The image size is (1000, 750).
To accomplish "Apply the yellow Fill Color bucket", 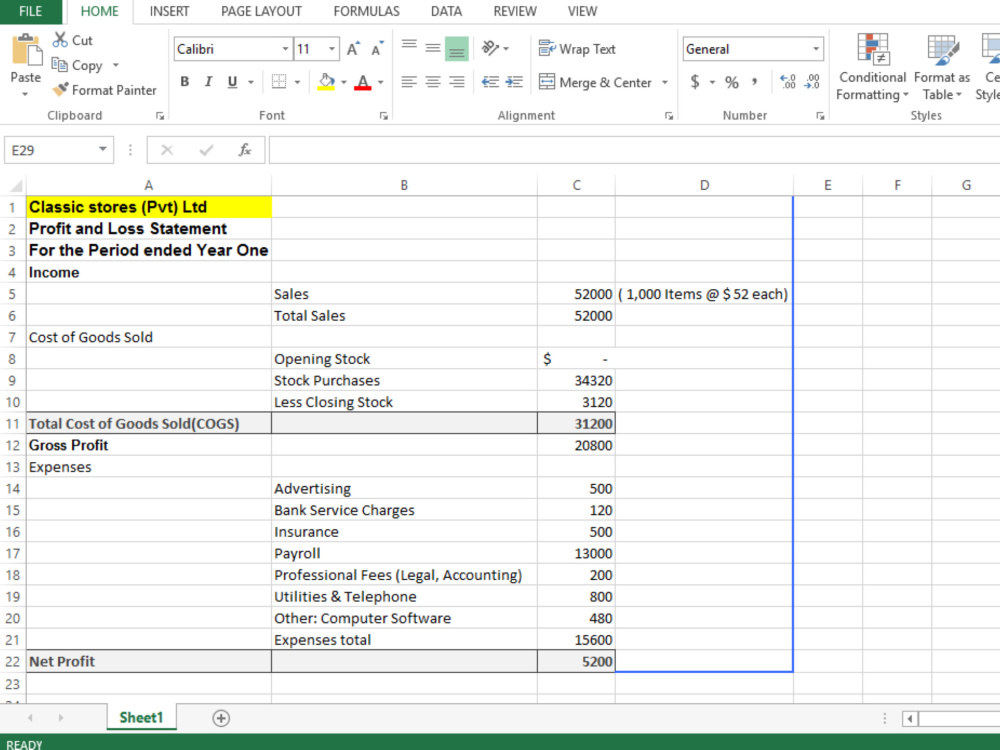I will click(x=326, y=82).
